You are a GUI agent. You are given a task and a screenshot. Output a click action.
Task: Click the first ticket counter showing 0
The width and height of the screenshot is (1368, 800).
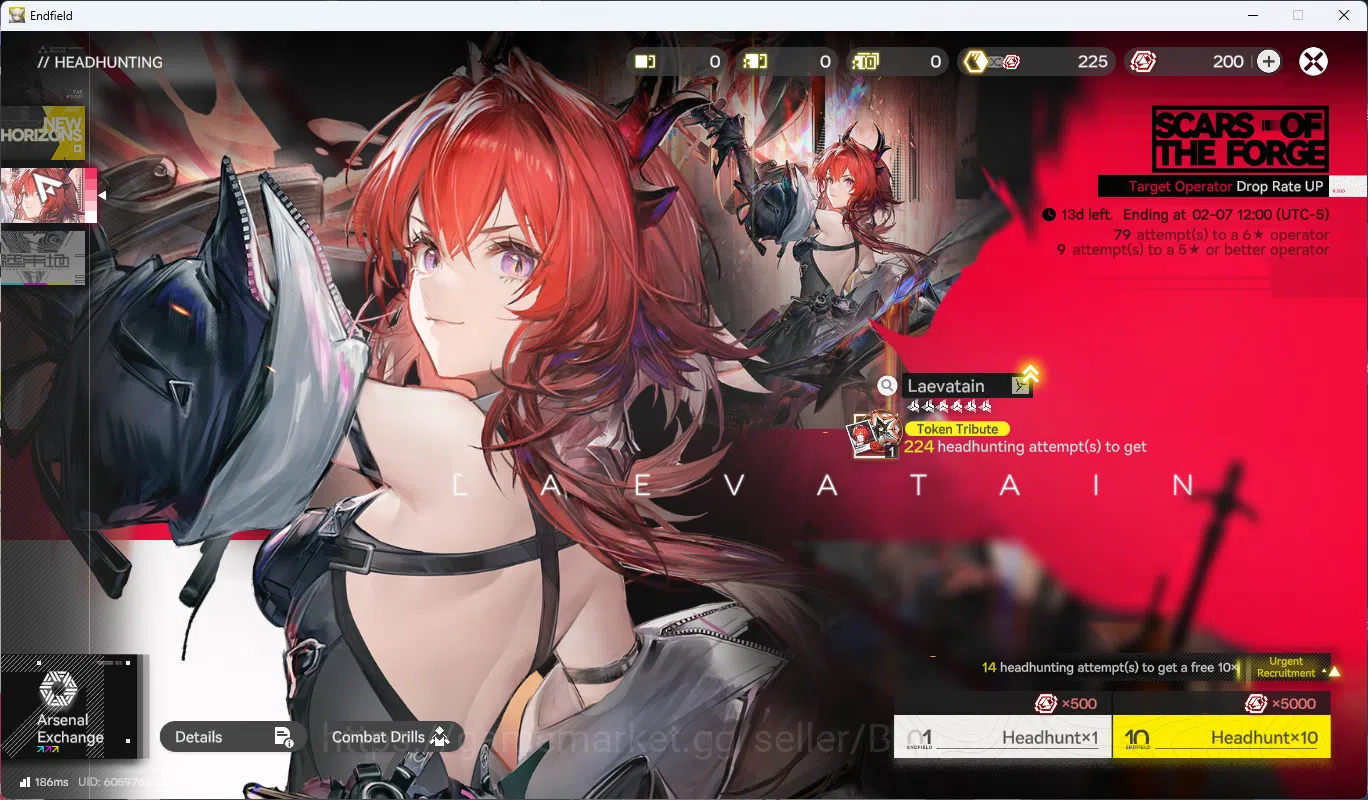pyautogui.click(x=677, y=62)
